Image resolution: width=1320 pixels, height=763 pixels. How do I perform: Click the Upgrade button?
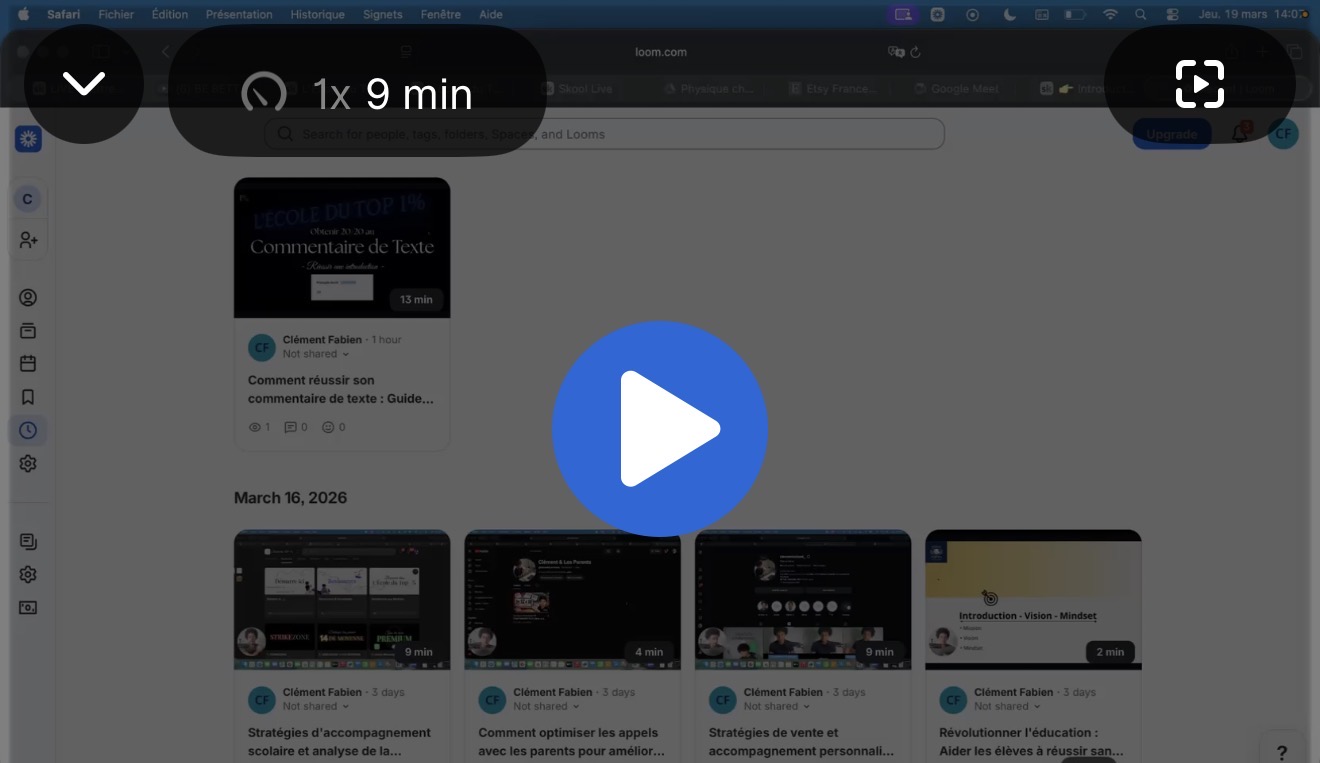pyautogui.click(x=1171, y=134)
